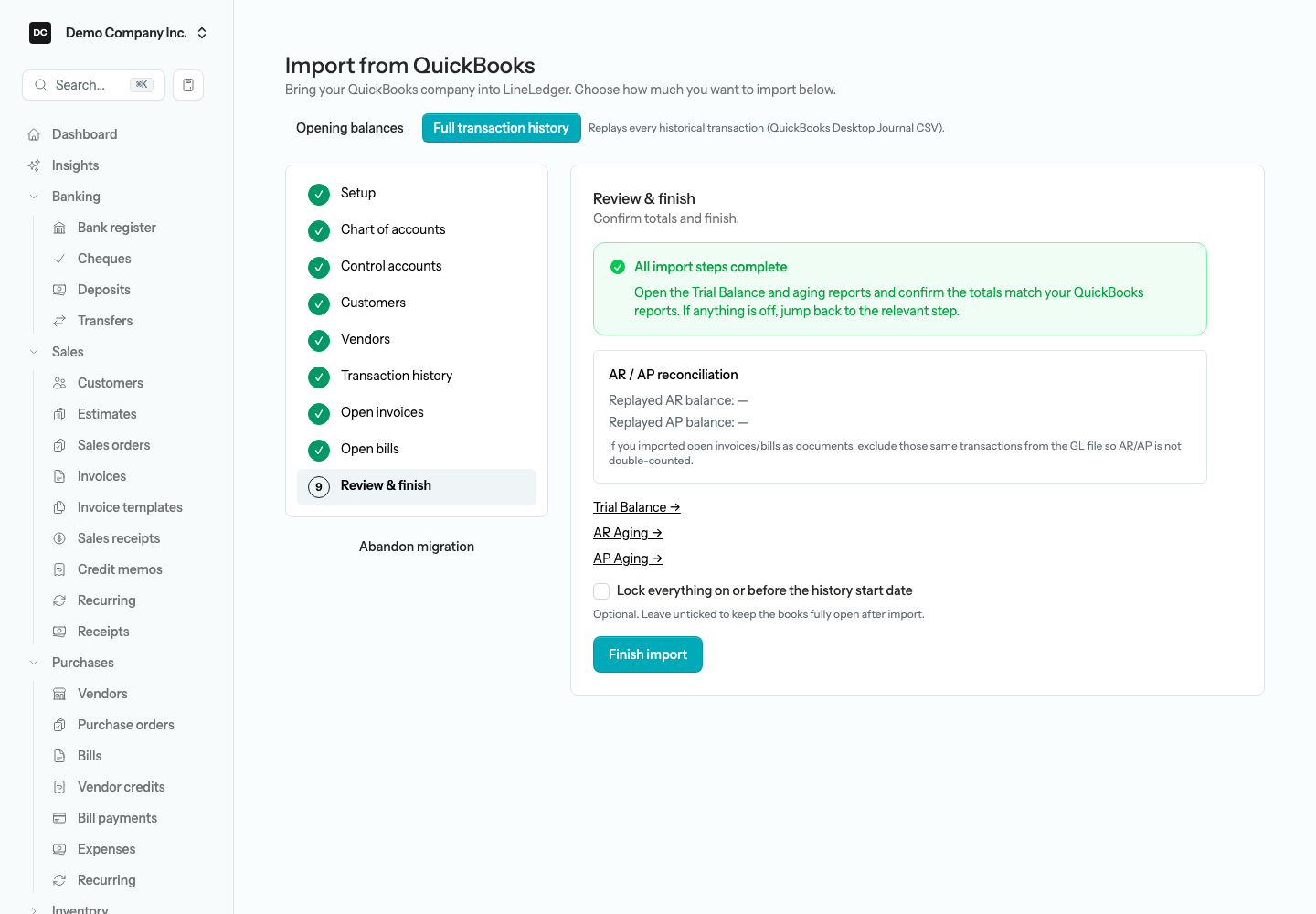Click the Search input field
Image resolution: width=1316 pixels, height=914 pixels.
(x=93, y=85)
